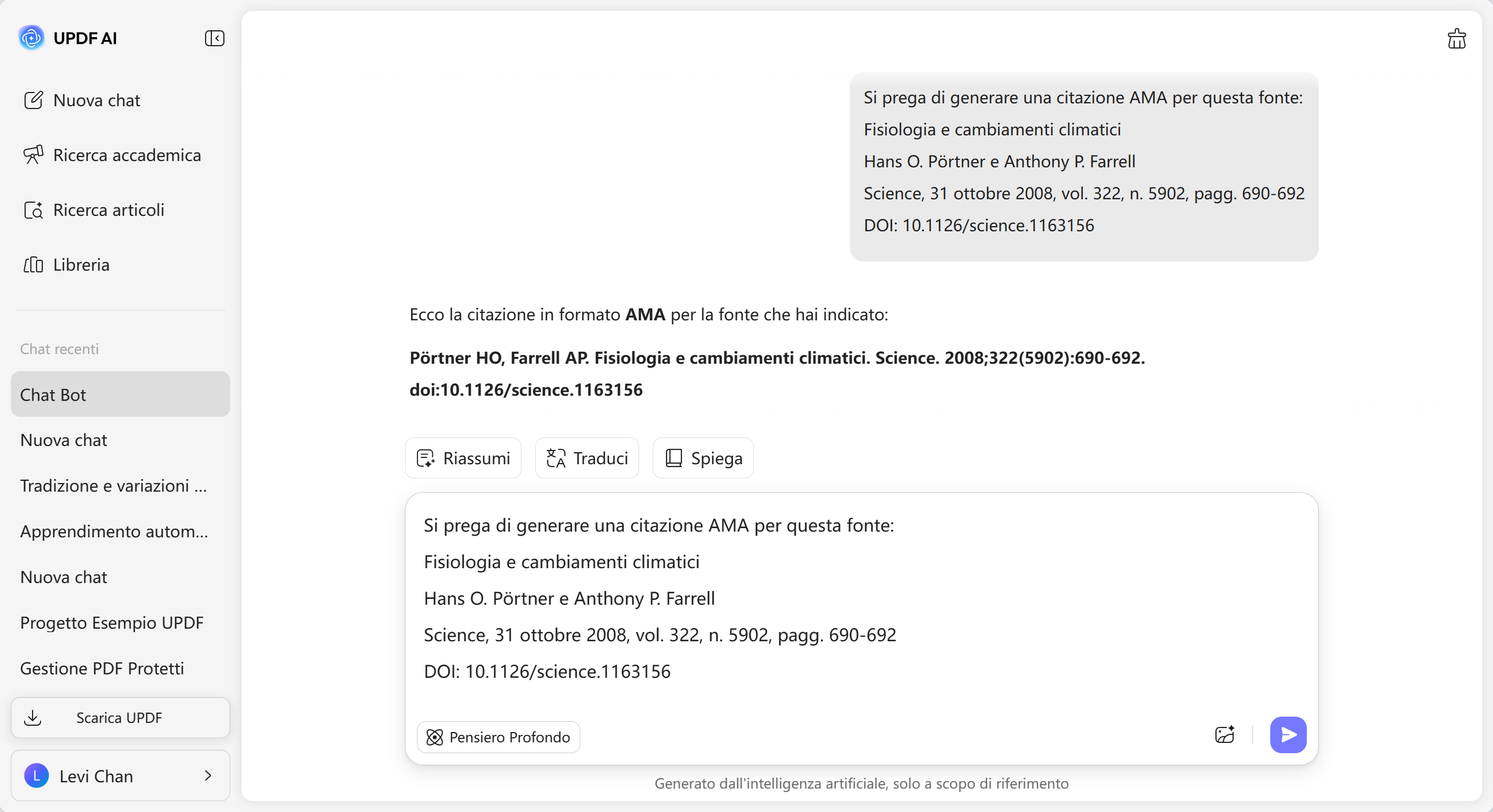Toggle Pensiero Profondo mode
The height and width of the screenshot is (812, 1493).
pos(498,737)
